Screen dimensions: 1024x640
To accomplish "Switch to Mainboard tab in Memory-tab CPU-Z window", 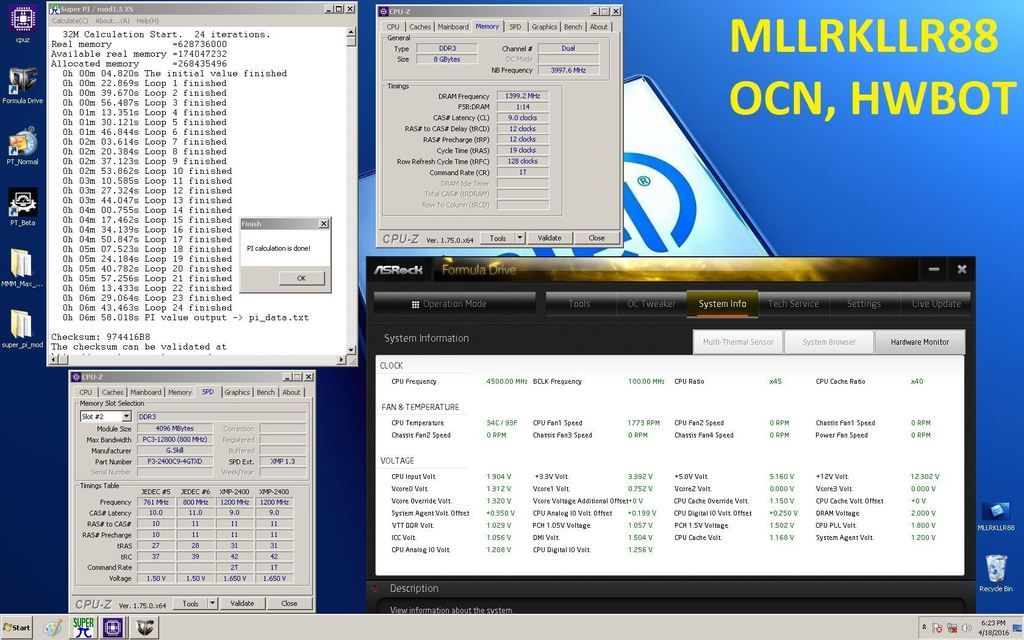I will (x=453, y=27).
